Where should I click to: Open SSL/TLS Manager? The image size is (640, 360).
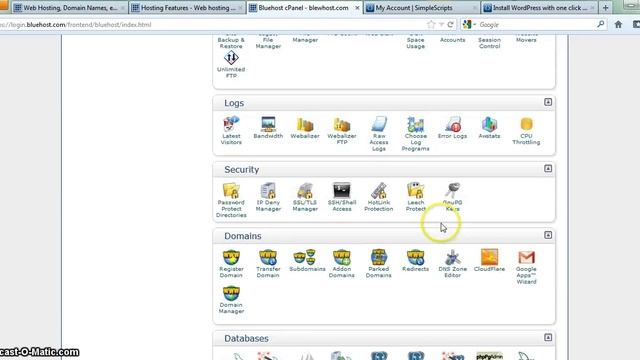click(305, 197)
